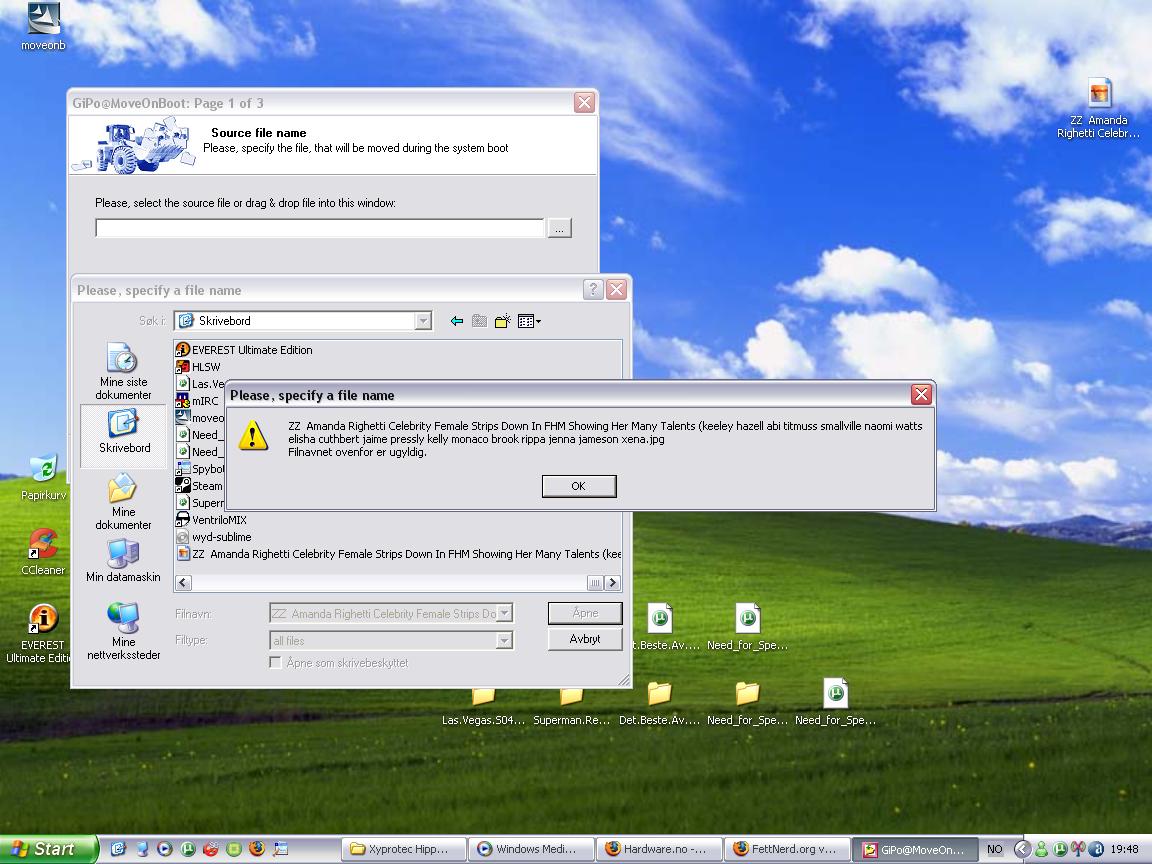Launch Windows Media Player from quick launch
The width and height of the screenshot is (1152, 864).
(x=165, y=849)
